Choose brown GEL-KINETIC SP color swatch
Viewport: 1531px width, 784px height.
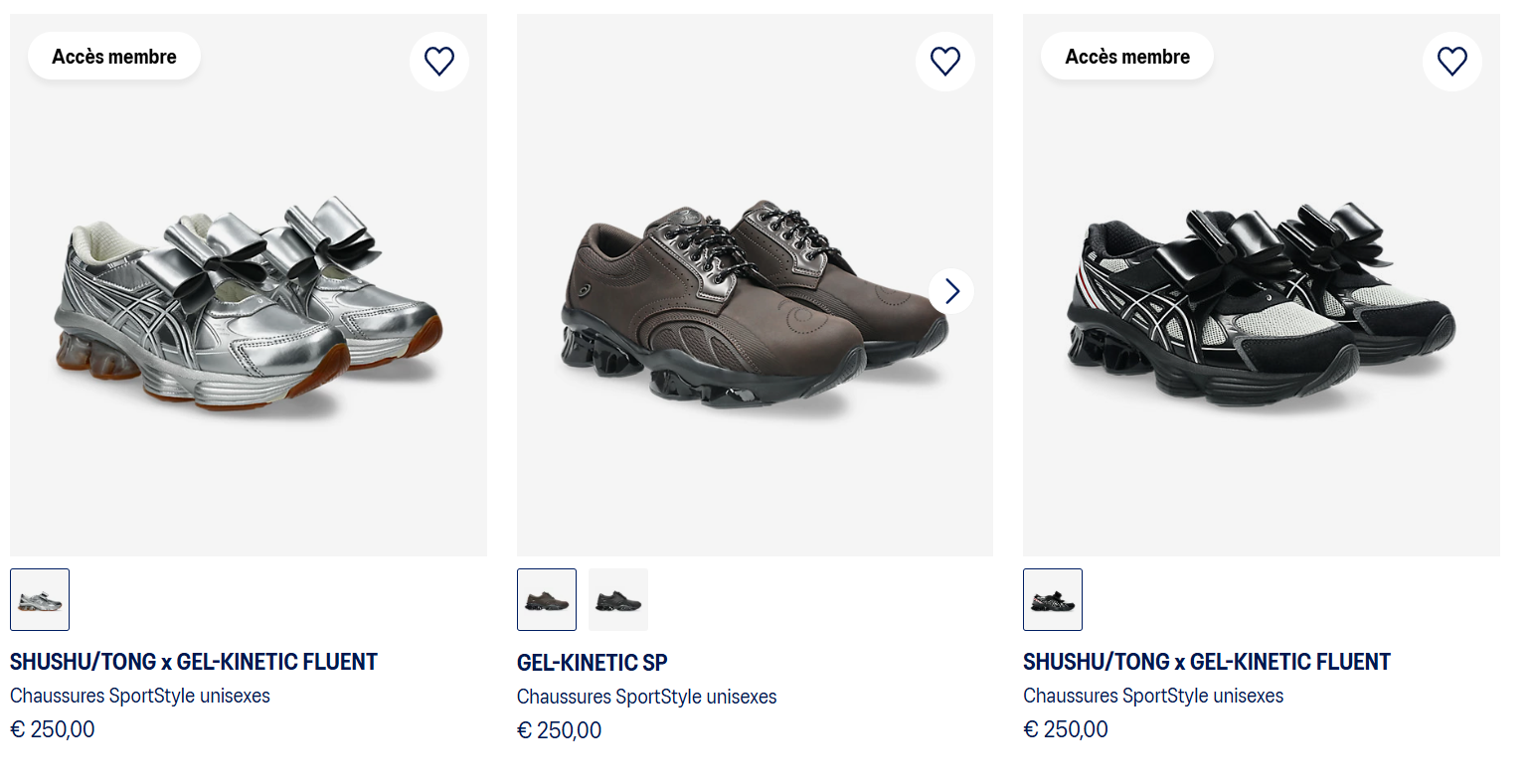coord(547,599)
